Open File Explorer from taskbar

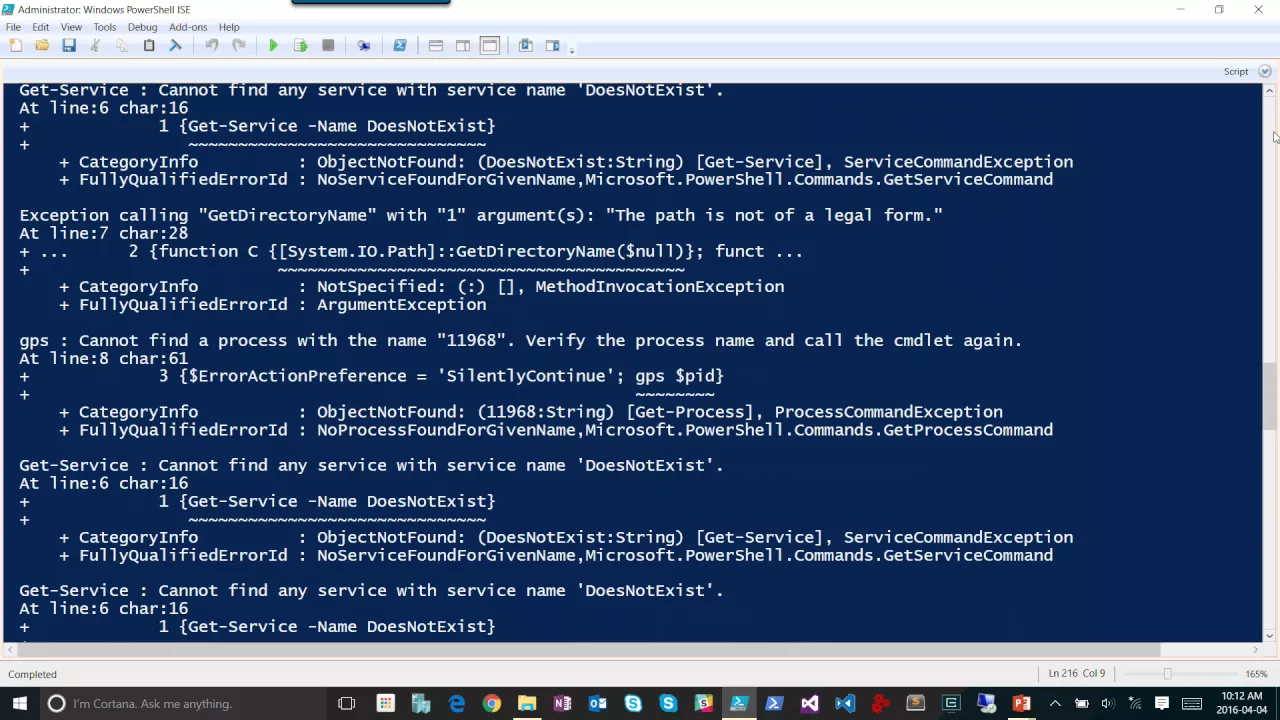[527, 704]
